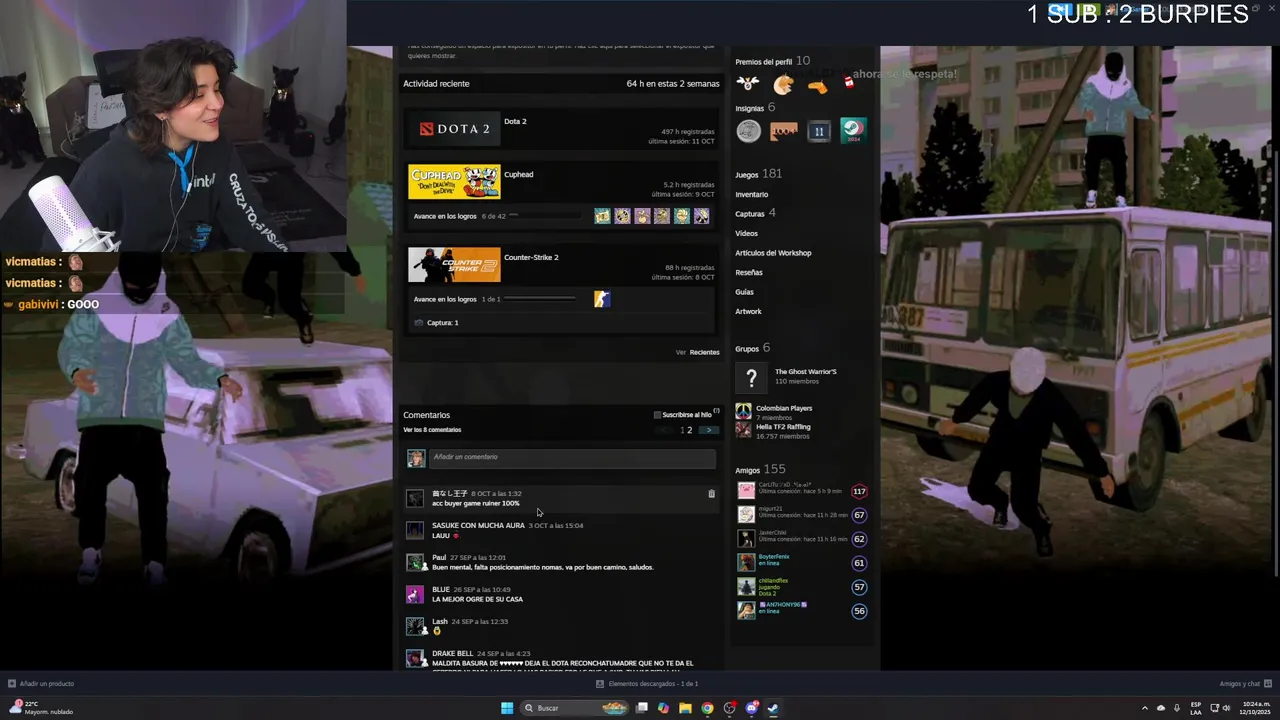Open Hella TF2 Raffling group
Screen dimensions: 1280x720
(x=783, y=427)
